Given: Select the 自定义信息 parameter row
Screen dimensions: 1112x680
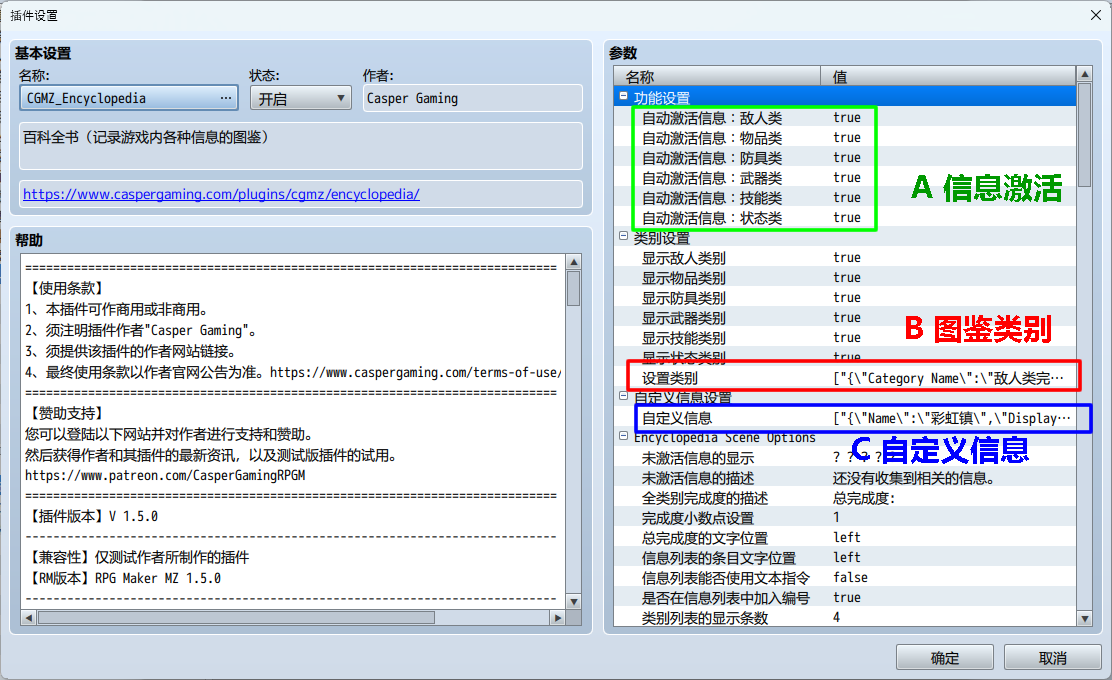Looking at the screenshot, I should tap(845, 418).
